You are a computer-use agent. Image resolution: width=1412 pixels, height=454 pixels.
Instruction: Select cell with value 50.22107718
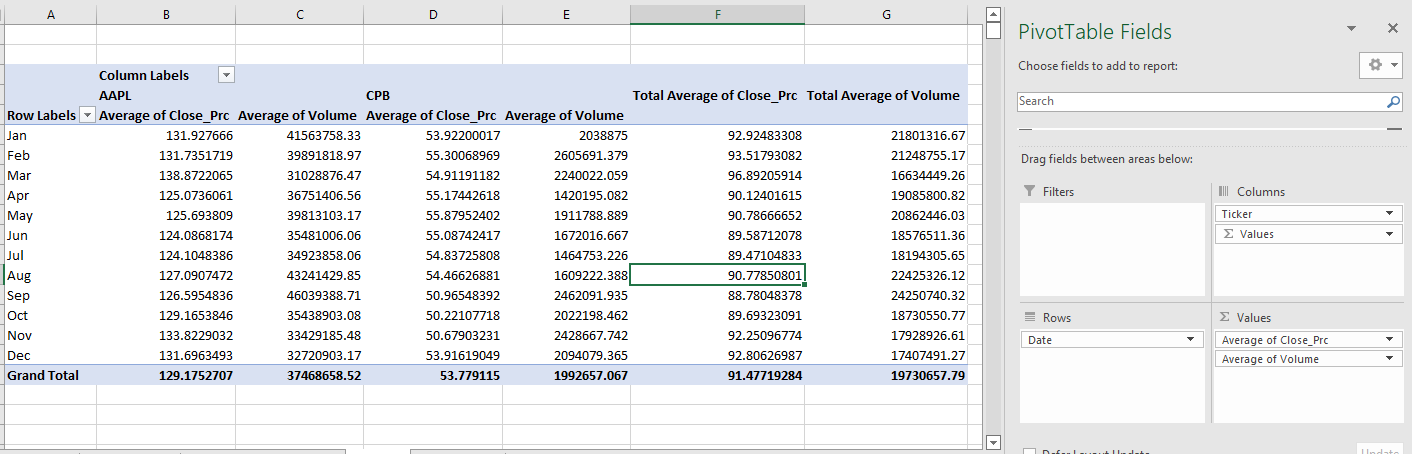point(432,315)
